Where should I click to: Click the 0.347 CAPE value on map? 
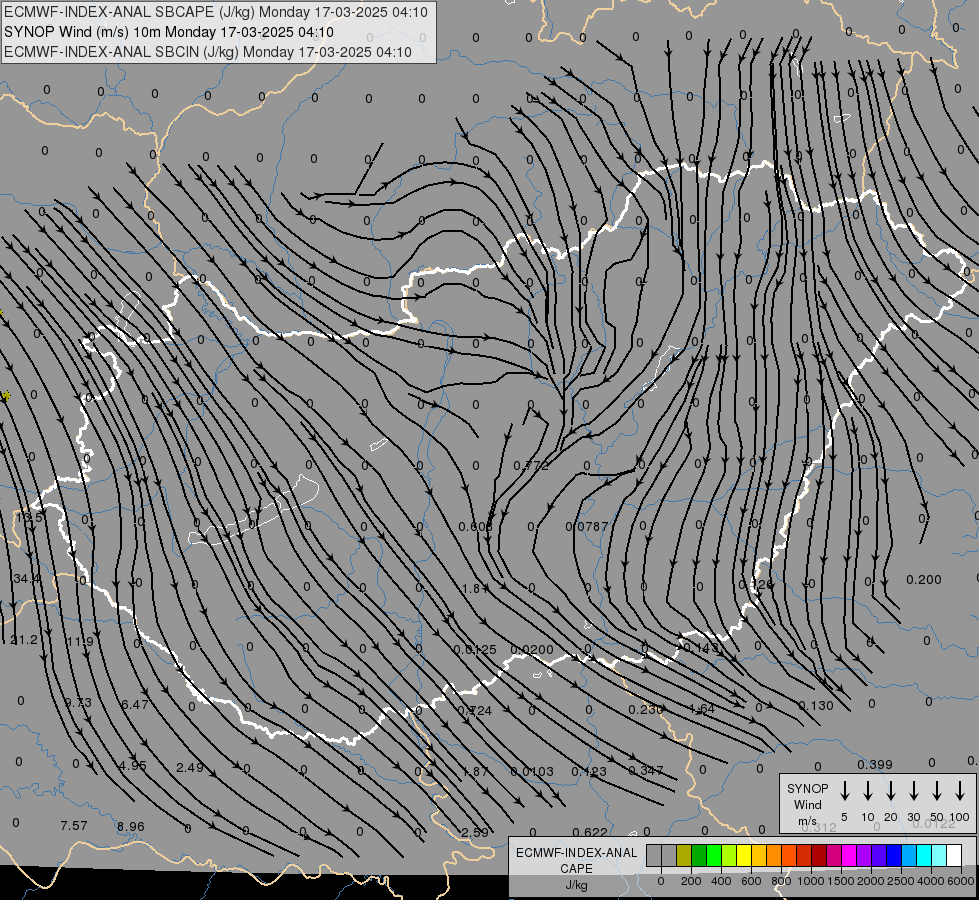[x=646, y=770]
